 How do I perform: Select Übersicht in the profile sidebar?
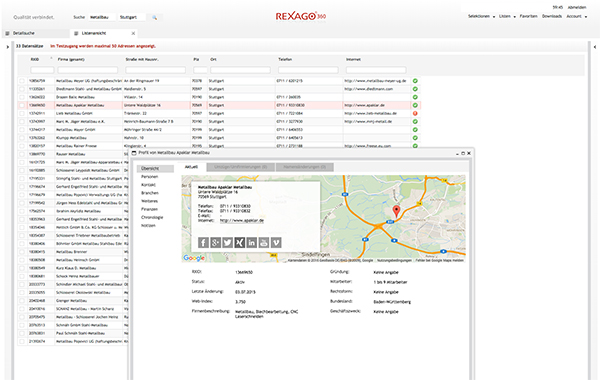(x=155, y=168)
